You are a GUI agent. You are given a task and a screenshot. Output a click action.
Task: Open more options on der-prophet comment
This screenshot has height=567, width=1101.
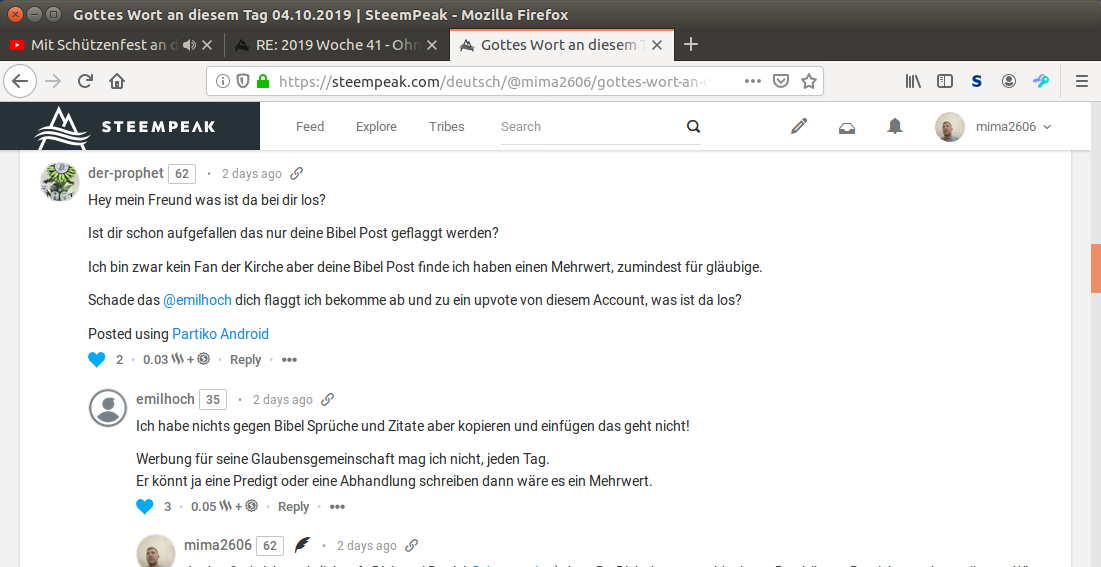289,360
